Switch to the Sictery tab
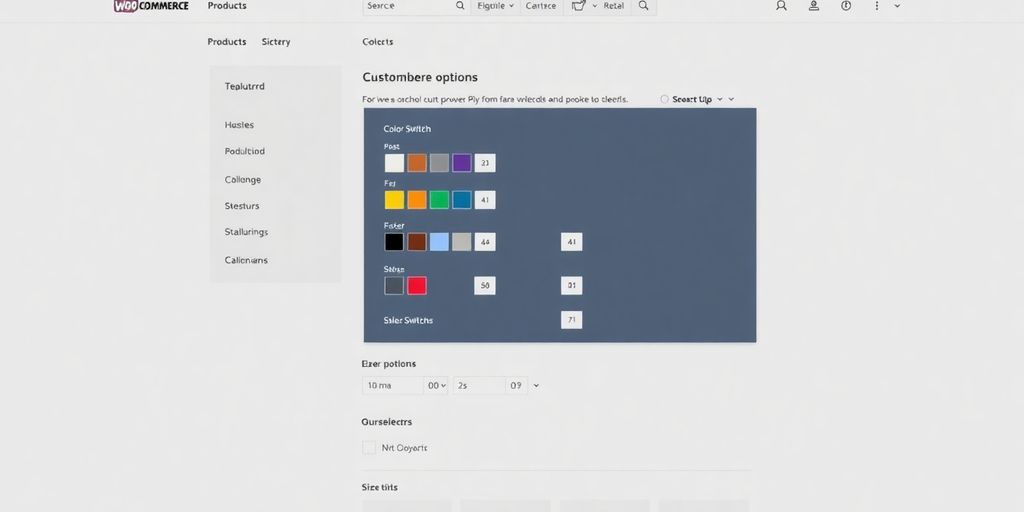Image resolution: width=1024 pixels, height=512 pixels. (276, 42)
